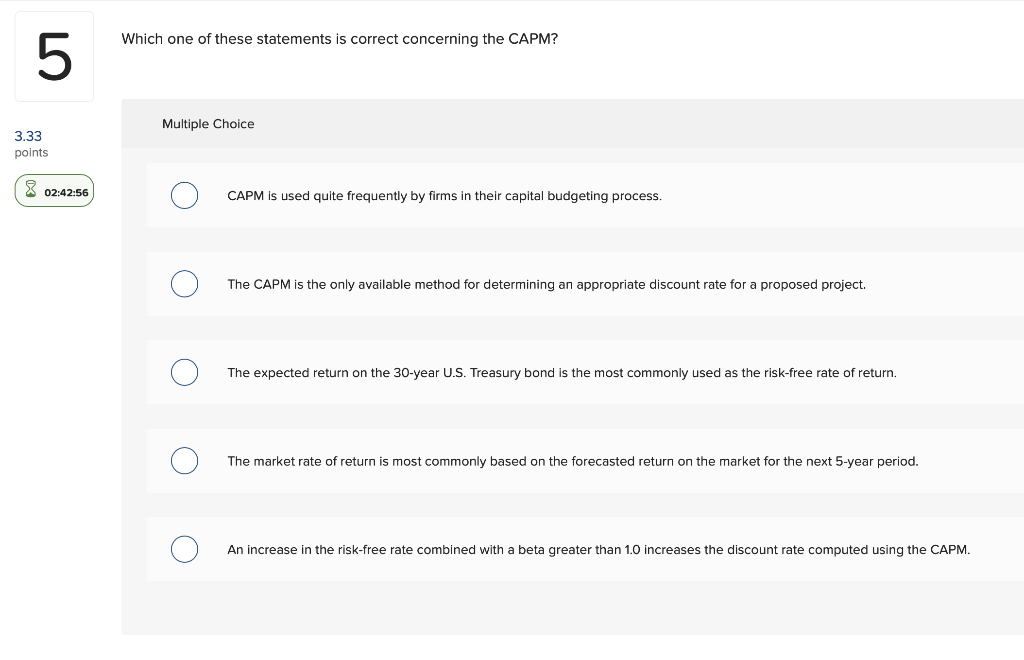
Task: Click answer text about beta greater than 1.0
Action: [x=598, y=549]
